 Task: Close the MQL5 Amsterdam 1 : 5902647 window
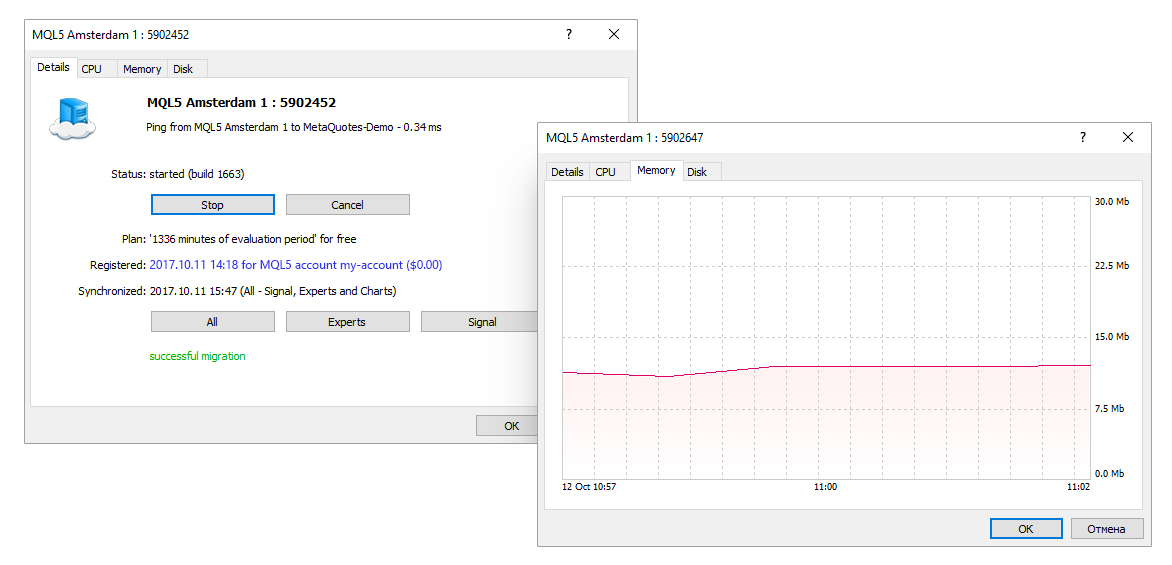[x=1128, y=138]
